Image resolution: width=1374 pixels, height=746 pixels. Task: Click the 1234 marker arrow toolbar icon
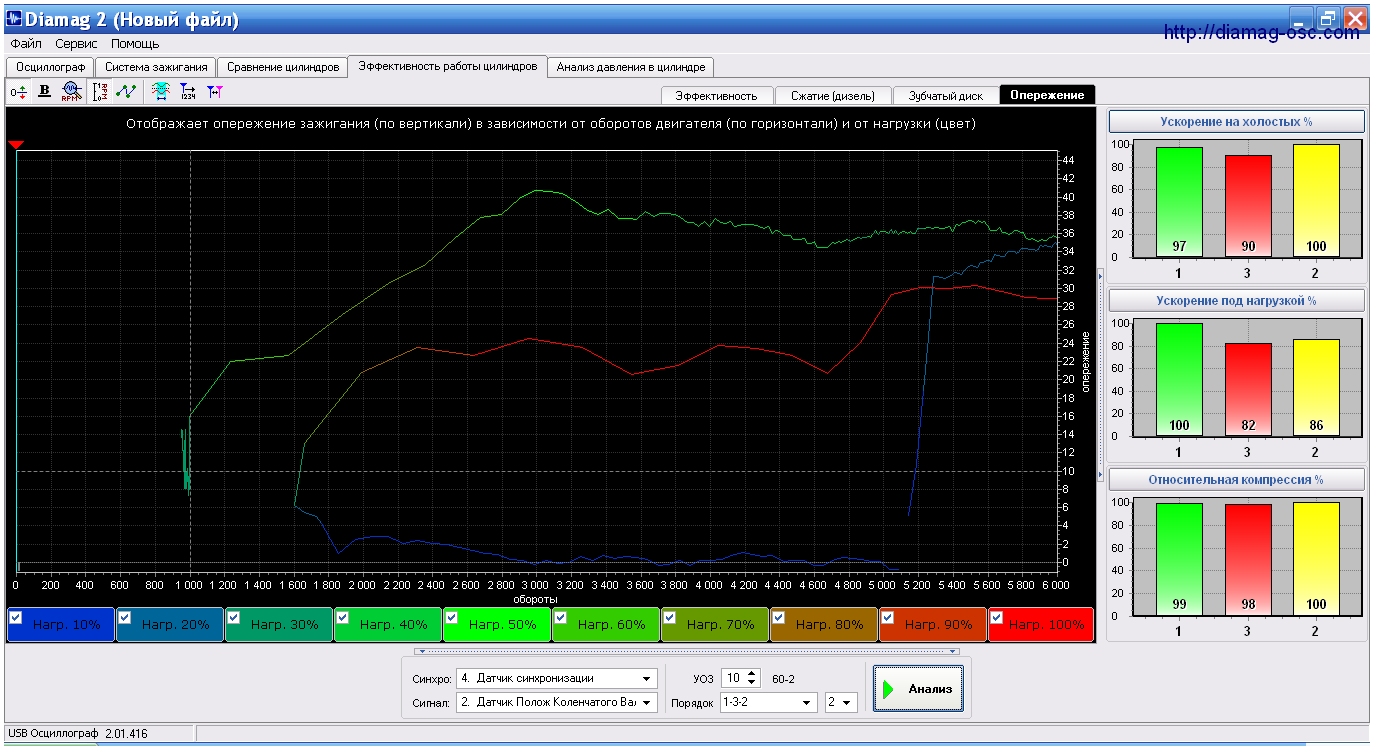(187, 91)
